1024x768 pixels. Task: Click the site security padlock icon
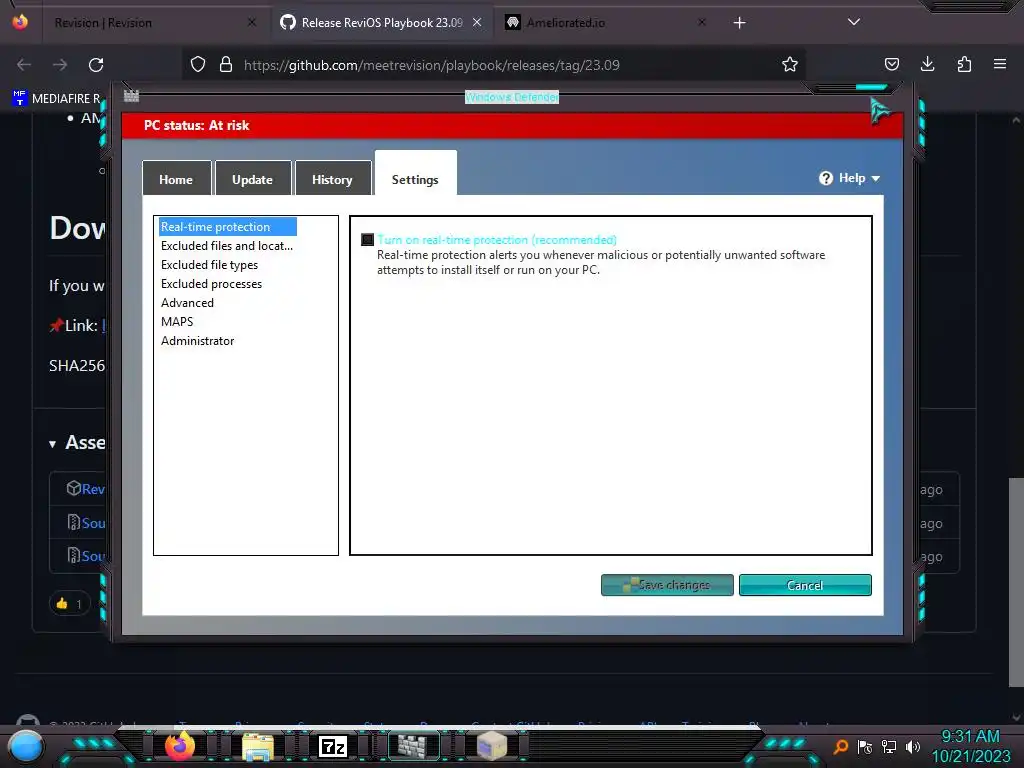[x=226, y=64]
